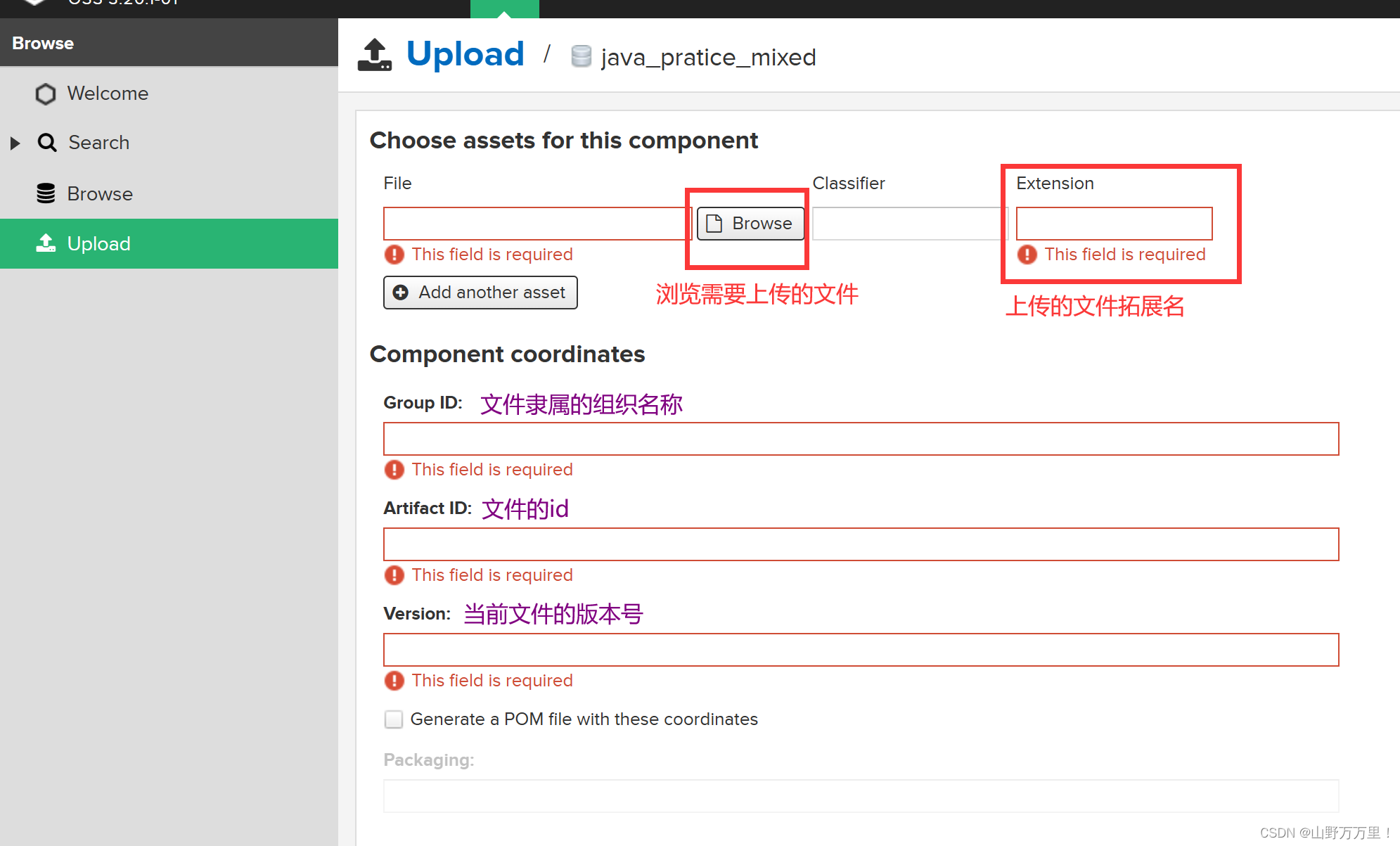Select the Upload icon in the sidebar
The image size is (1400, 846).
point(45,243)
